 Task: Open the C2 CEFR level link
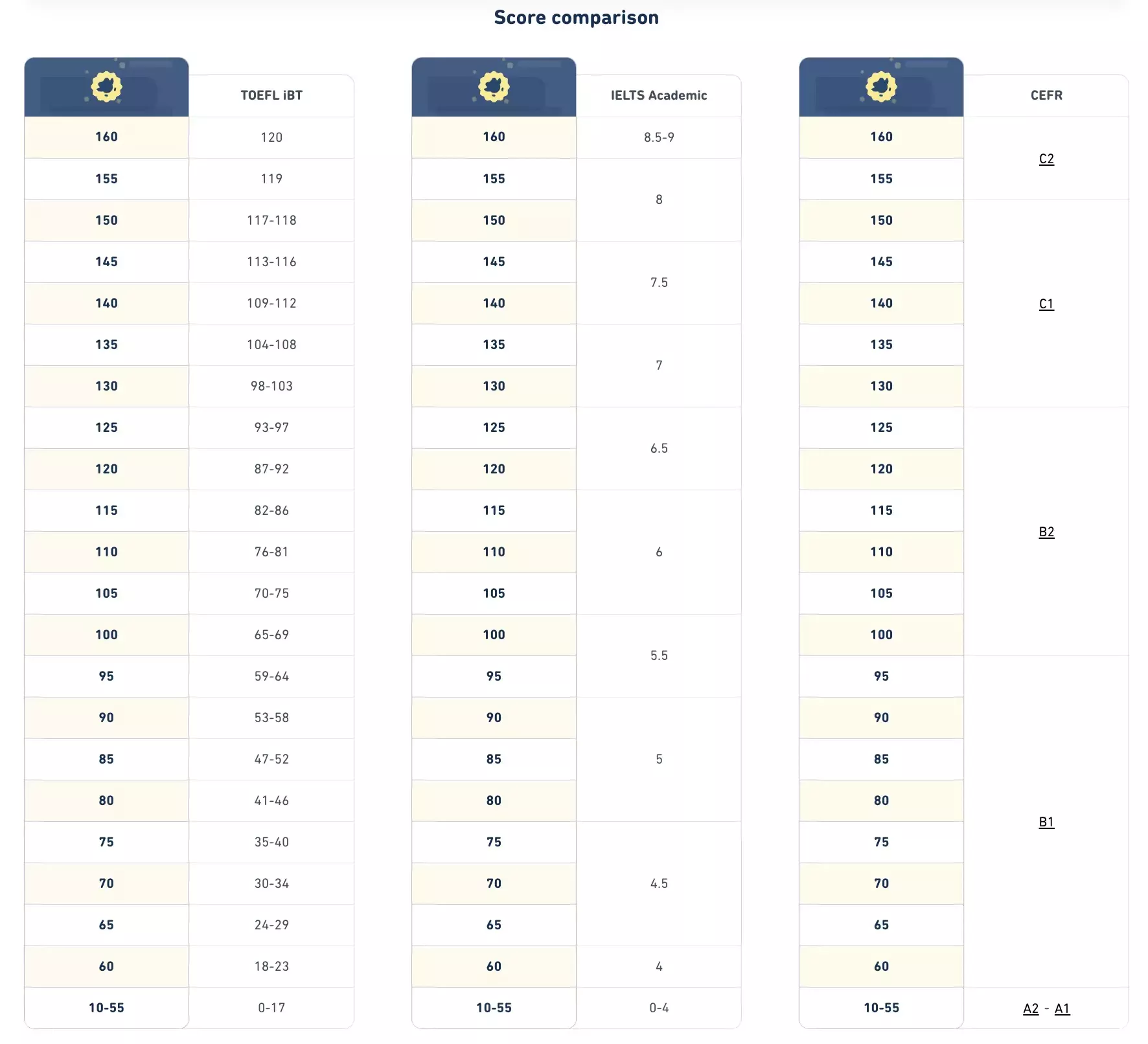[x=1046, y=159]
